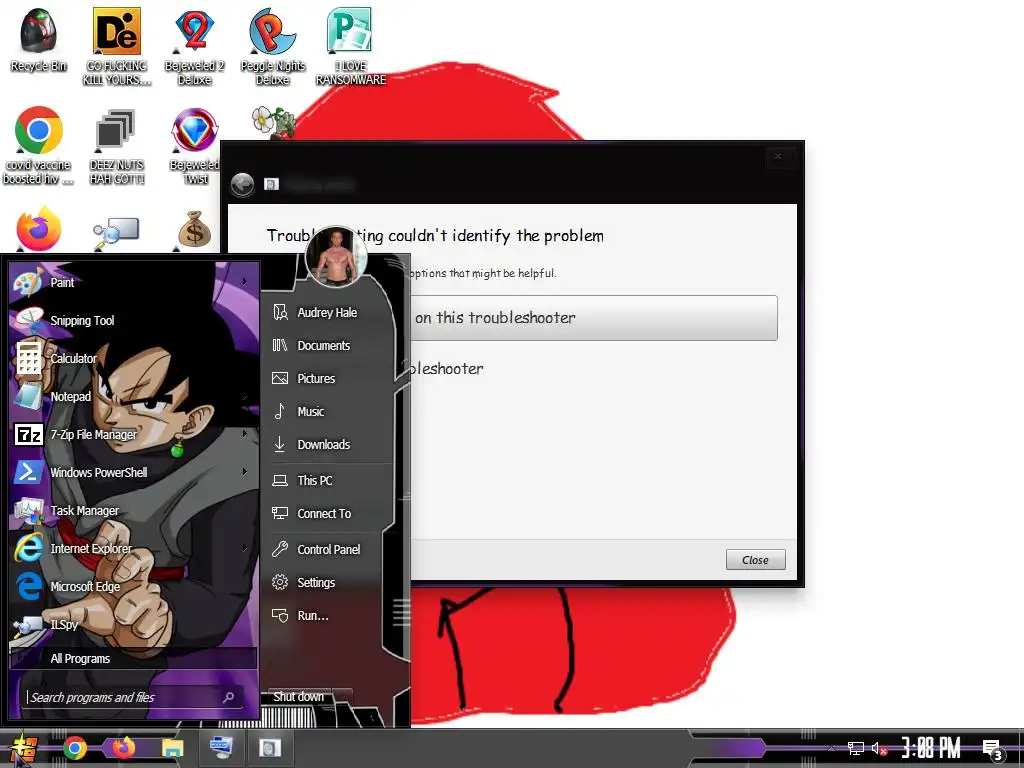
Task: Select the Publisher file icon labeled RANSOMWARE
Action: pyautogui.click(x=350, y=46)
